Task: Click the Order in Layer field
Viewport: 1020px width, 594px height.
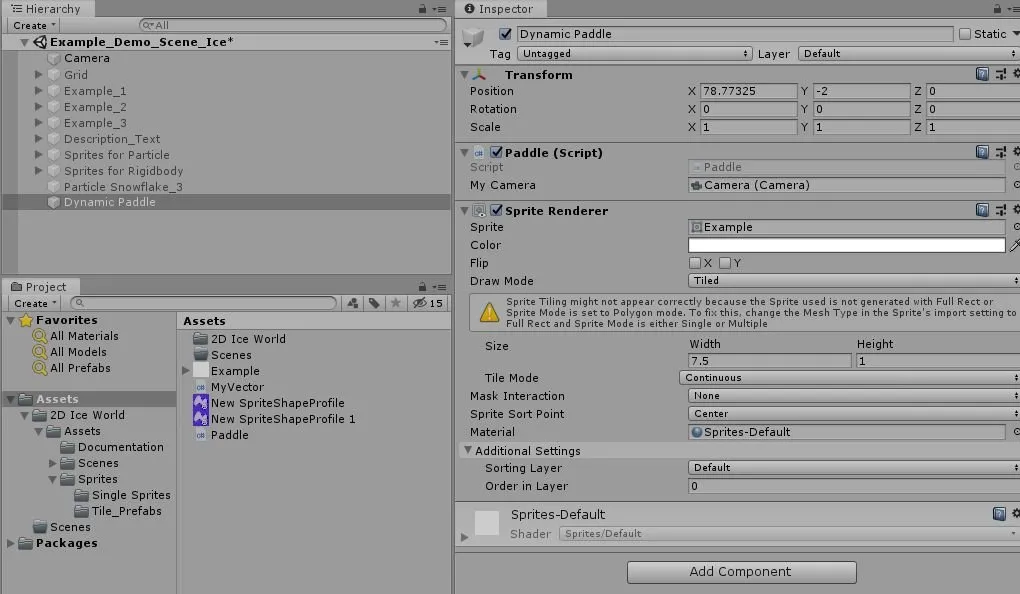Action: (x=853, y=486)
